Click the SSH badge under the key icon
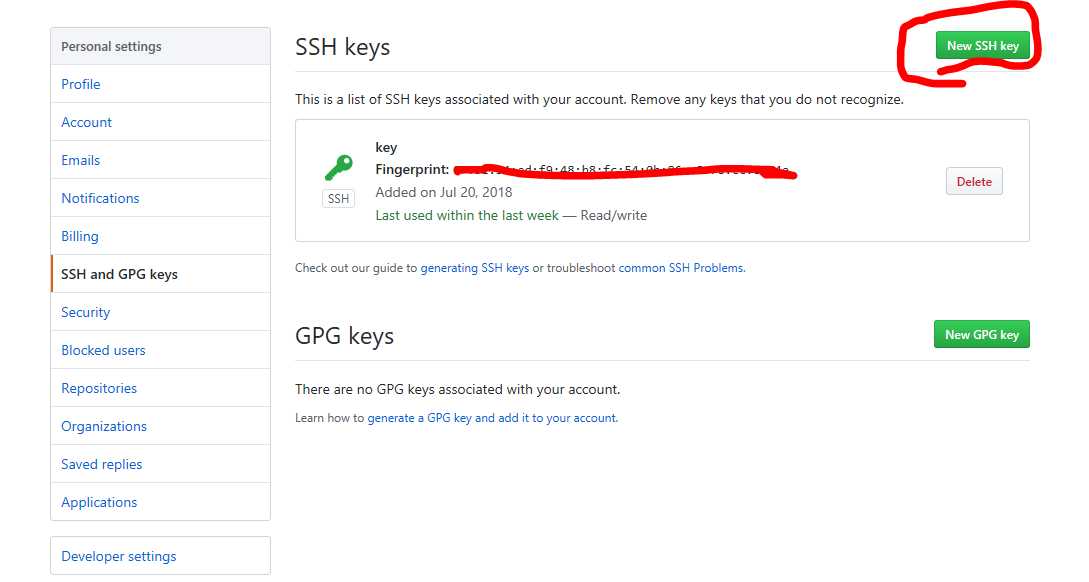The width and height of the screenshot is (1089, 582). pyautogui.click(x=338, y=199)
